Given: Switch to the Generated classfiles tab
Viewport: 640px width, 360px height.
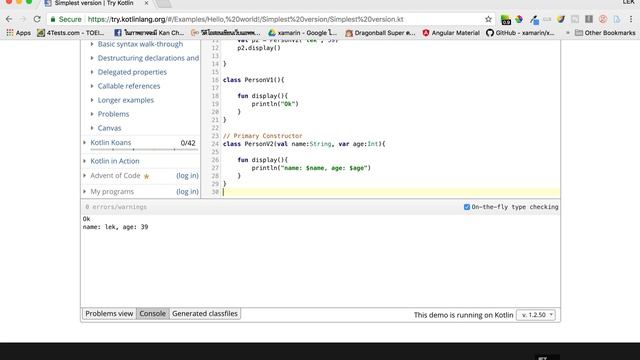Looking at the screenshot, I should point(204,313).
